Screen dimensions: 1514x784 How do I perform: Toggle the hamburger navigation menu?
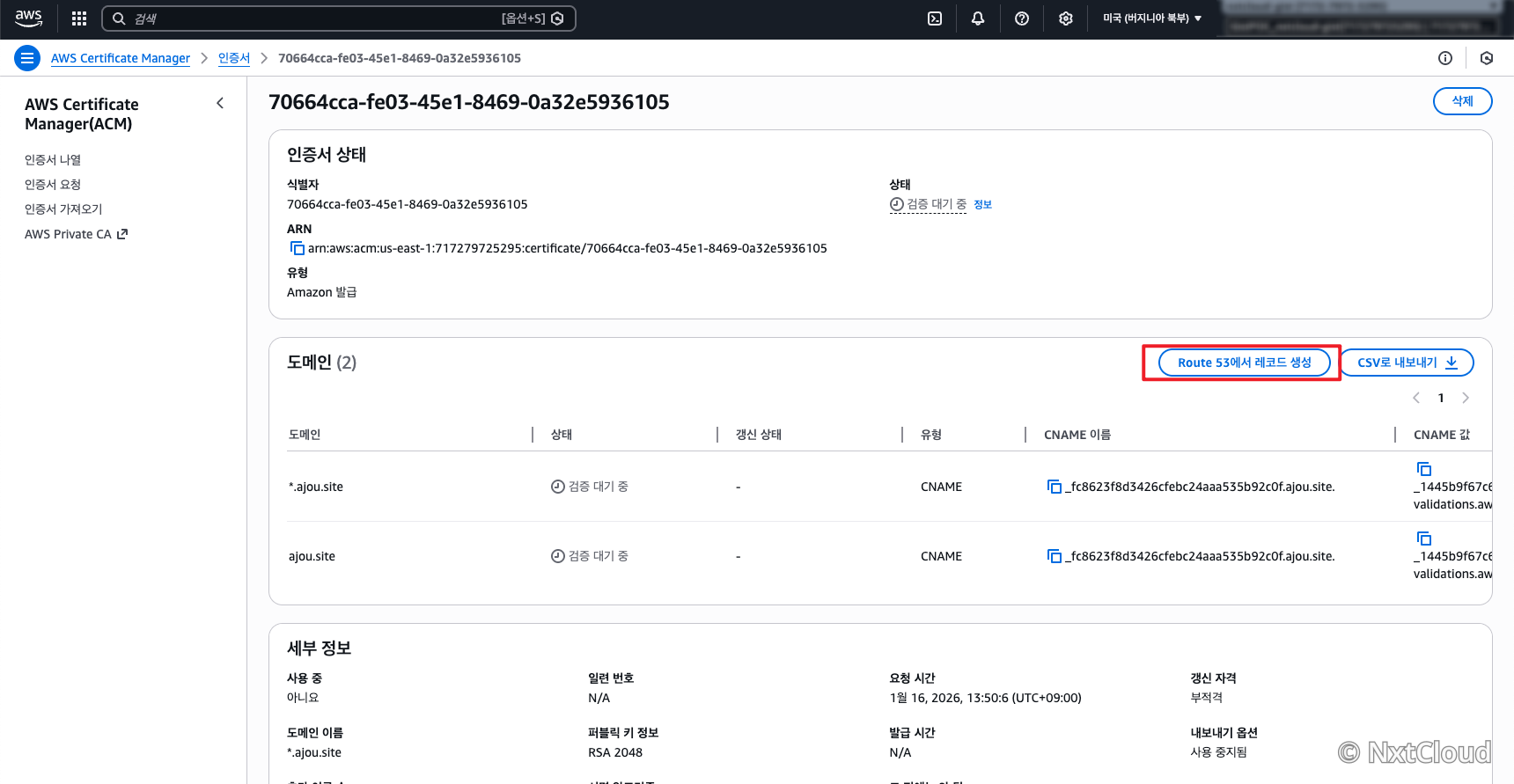(x=27, y=58)
